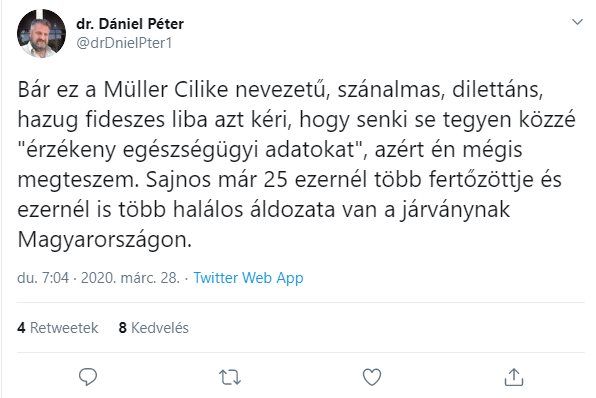Click the tweet's first line mentioning Müller Cilike
Viewport: 596px width, 398px height.
281,90
